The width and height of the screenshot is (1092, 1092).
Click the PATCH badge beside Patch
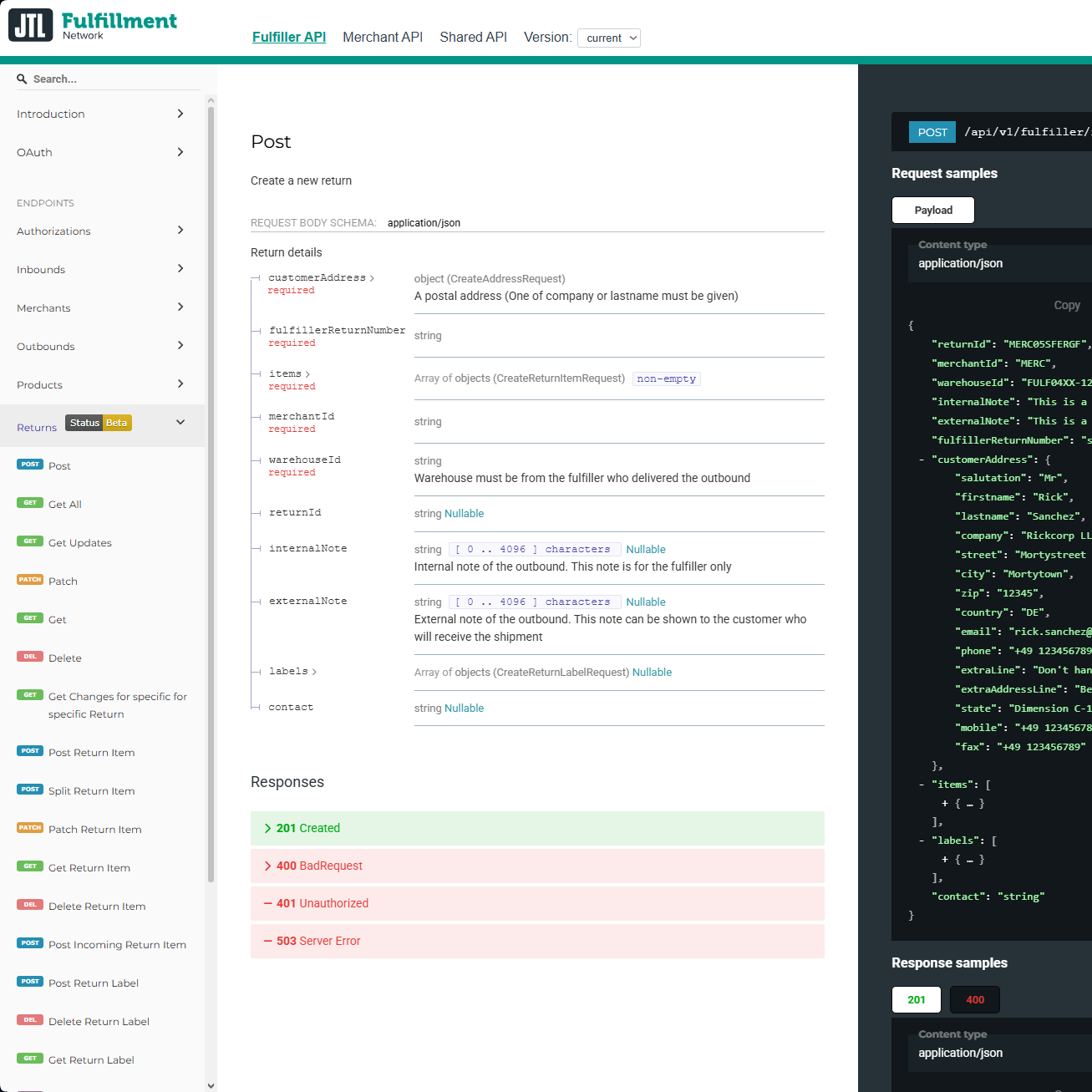(30, 580)
